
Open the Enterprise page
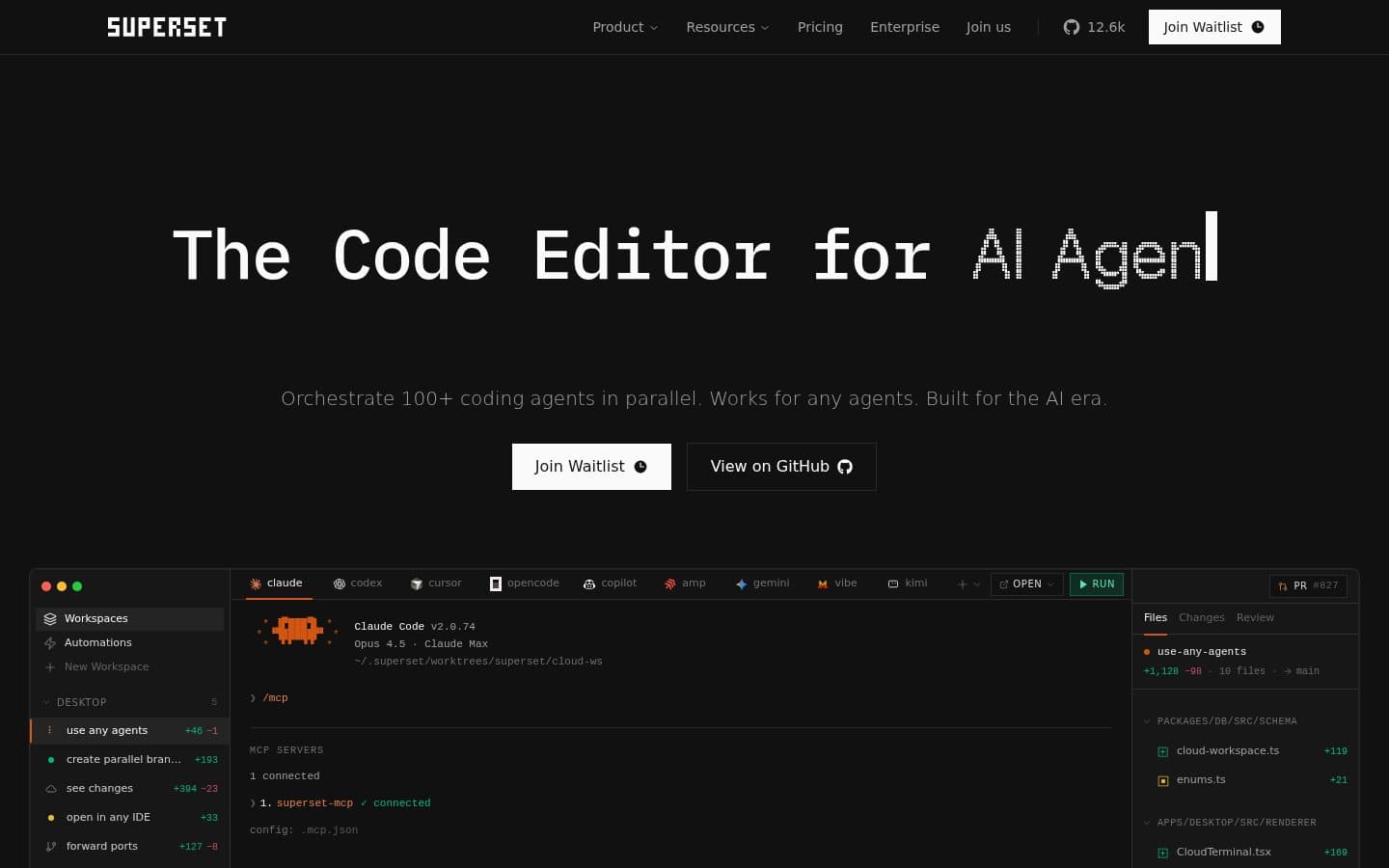point(905,27)
